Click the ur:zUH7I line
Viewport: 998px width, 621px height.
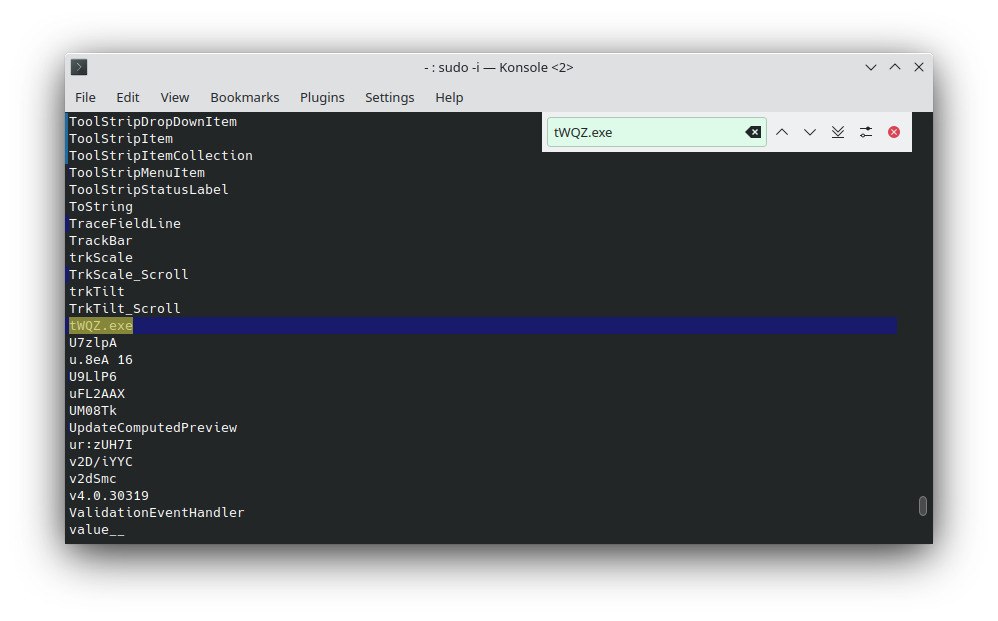pos(101,445)
